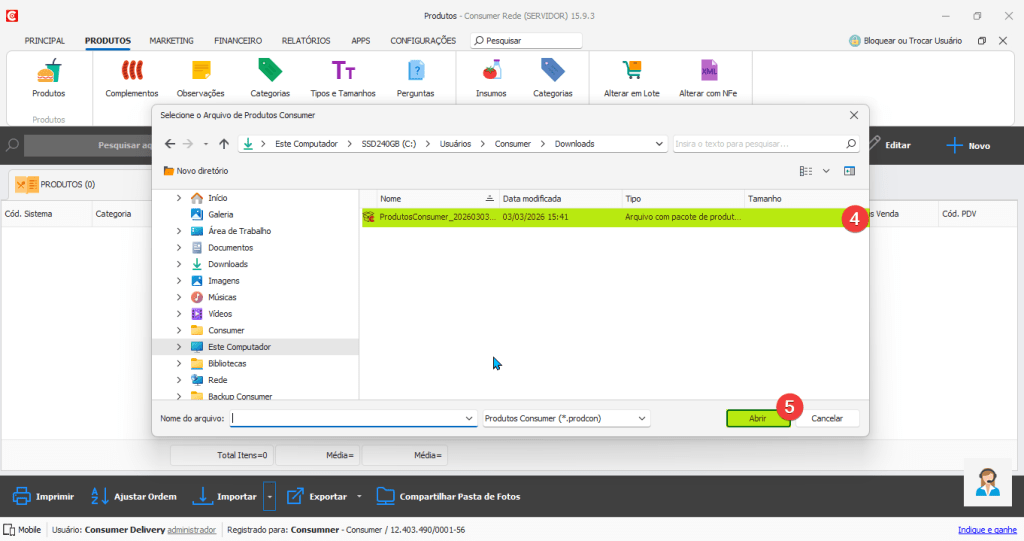The image size is (1024, 541).
Task: Click the up-directory arrow in dialog
Action: [x=224, y=144]
